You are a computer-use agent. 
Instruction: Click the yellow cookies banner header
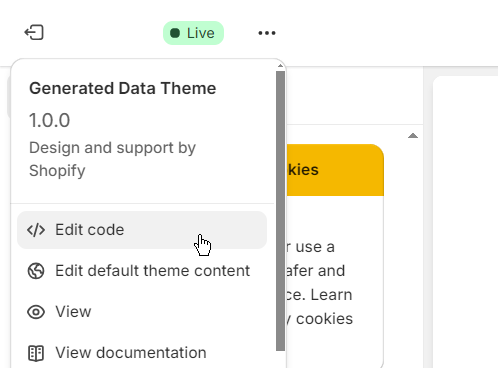335,170
